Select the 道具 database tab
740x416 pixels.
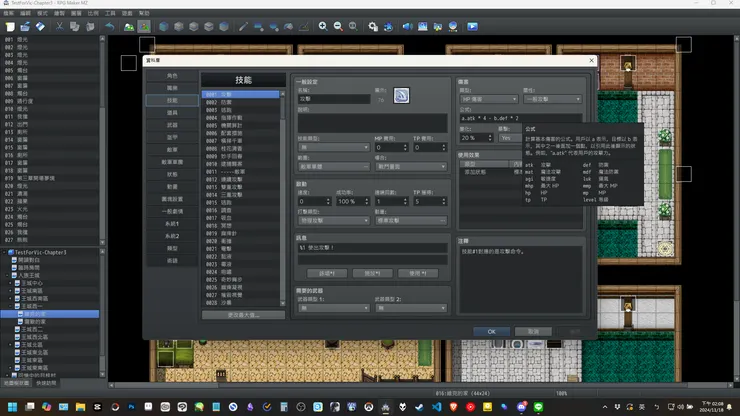(x=172, y=112)
